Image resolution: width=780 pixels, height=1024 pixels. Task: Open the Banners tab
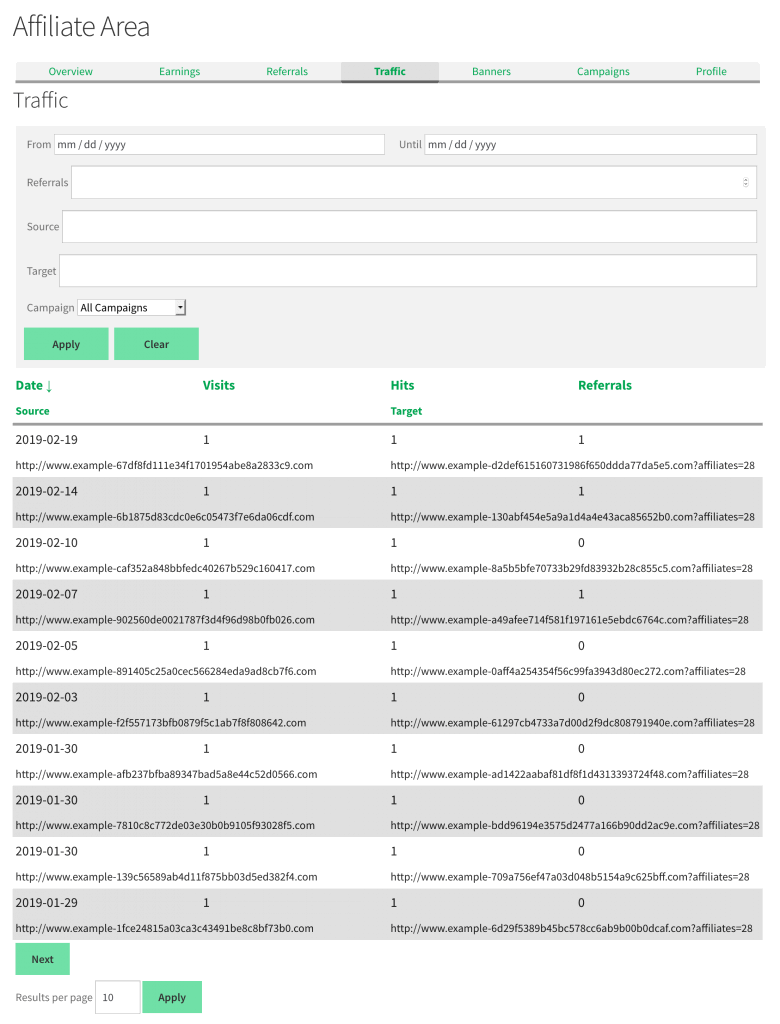click(x=491, y=71)
